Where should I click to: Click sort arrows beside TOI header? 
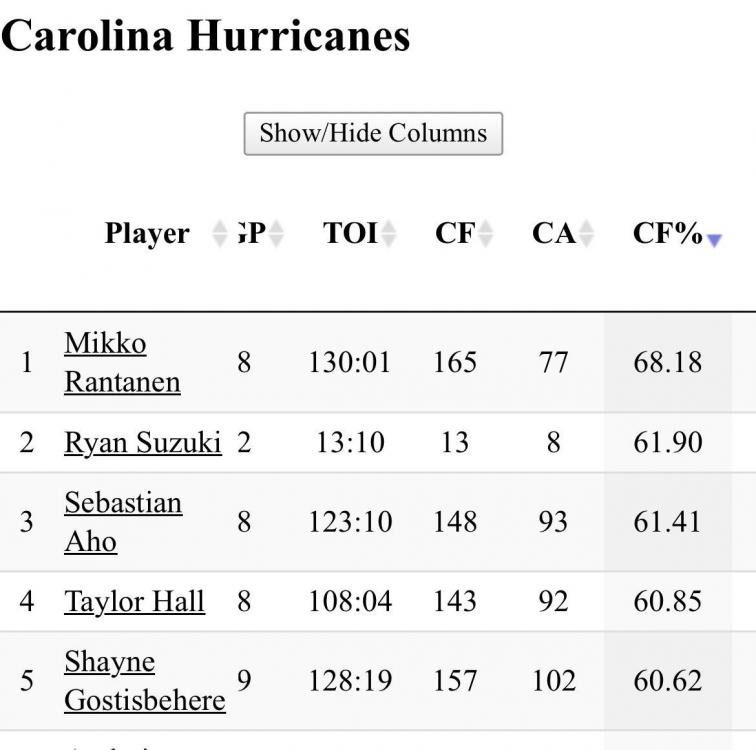click(x=389, y=234)
